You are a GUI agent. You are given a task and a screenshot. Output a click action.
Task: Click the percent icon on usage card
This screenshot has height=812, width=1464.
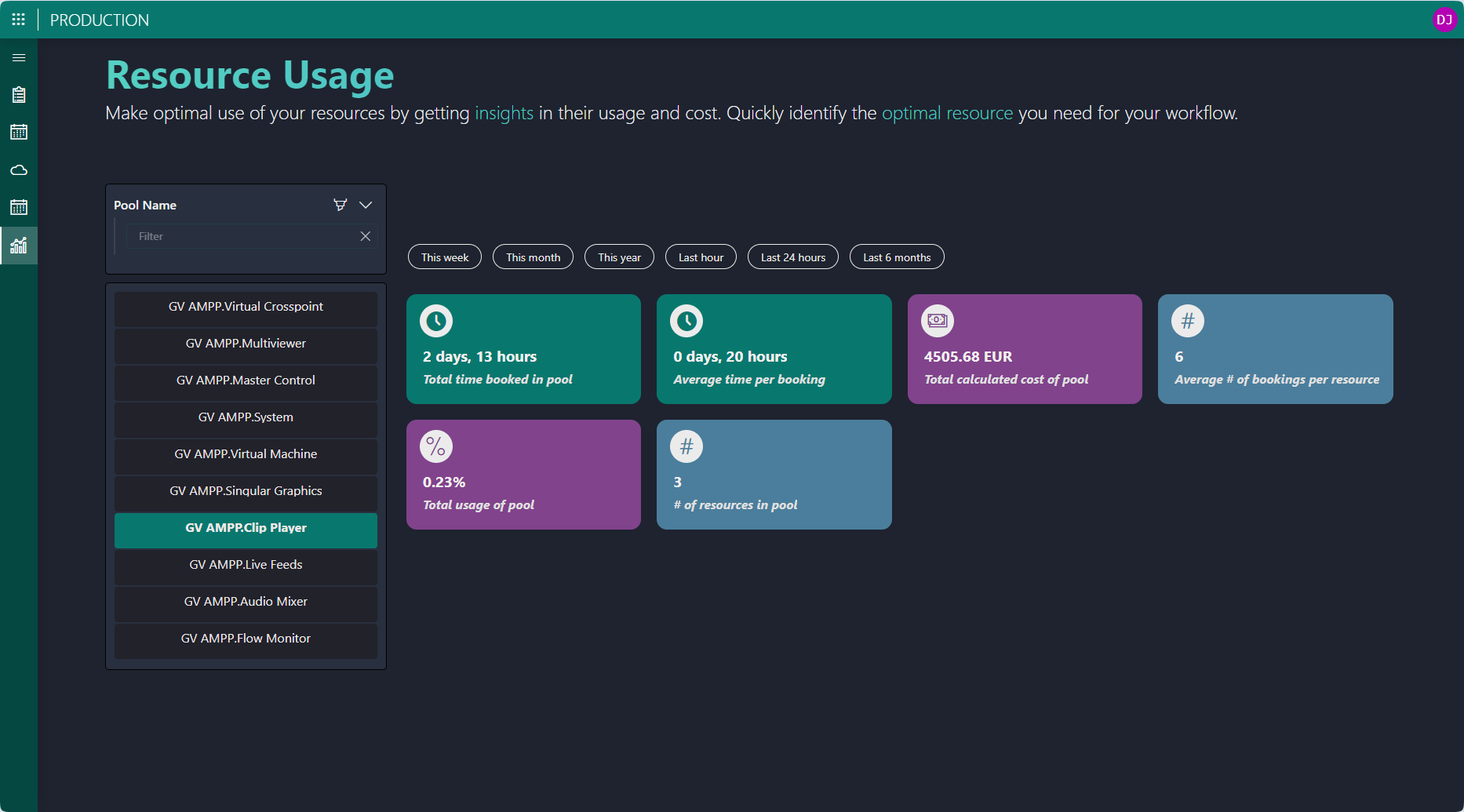coord(436,446)
